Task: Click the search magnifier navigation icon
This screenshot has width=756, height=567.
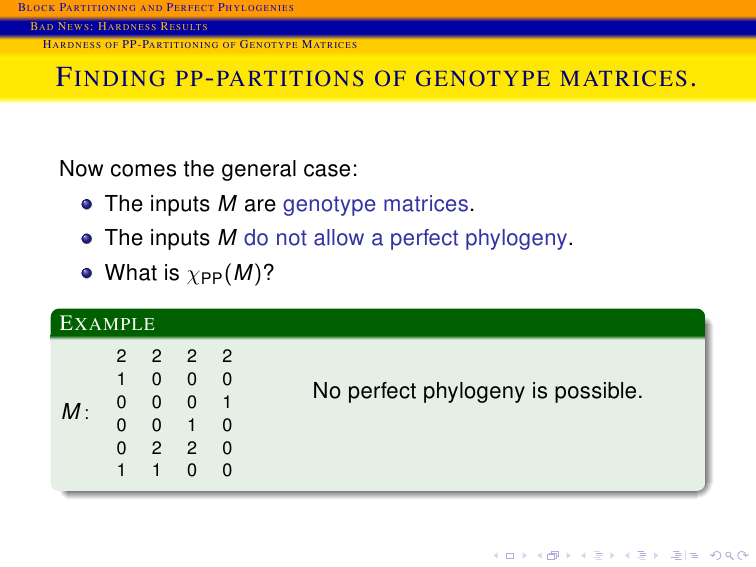Action: coord(729,556)
